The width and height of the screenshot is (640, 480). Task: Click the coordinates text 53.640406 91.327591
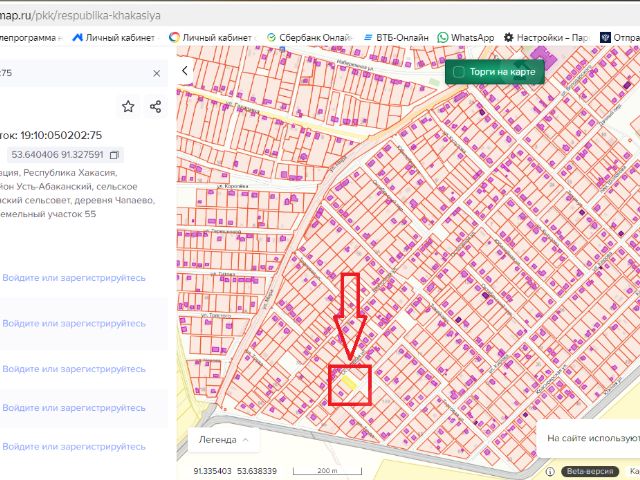pyautogui.click(x=57, y=155)
